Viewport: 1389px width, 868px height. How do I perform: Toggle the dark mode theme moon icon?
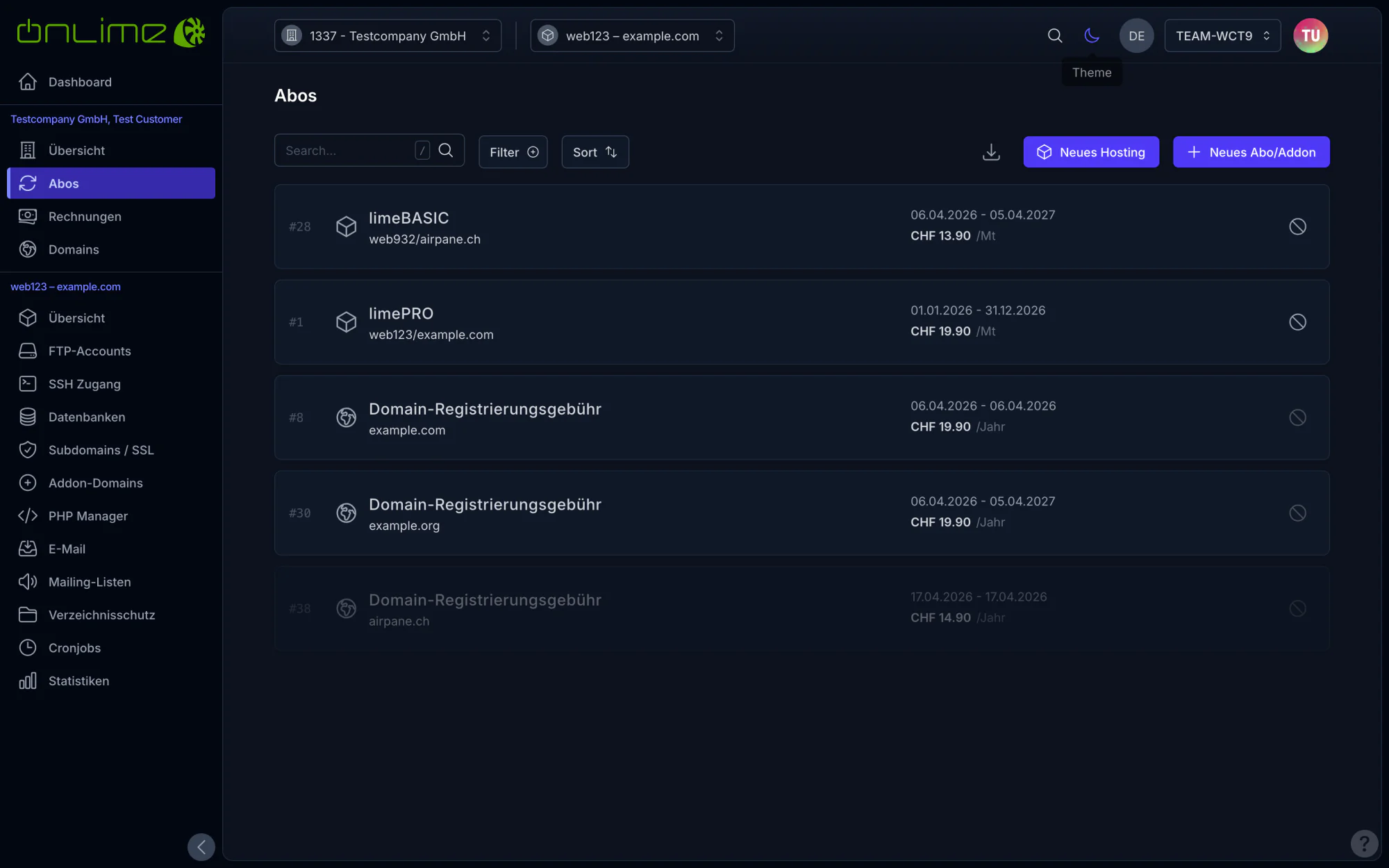pos(1092,35)
